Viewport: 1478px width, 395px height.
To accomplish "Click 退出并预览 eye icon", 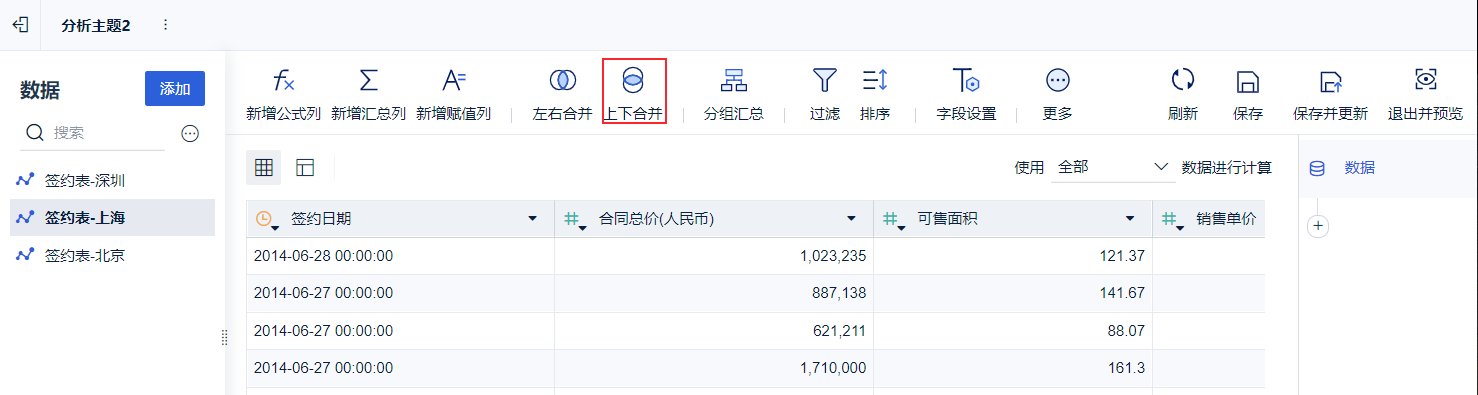I will click(1425, 80).
